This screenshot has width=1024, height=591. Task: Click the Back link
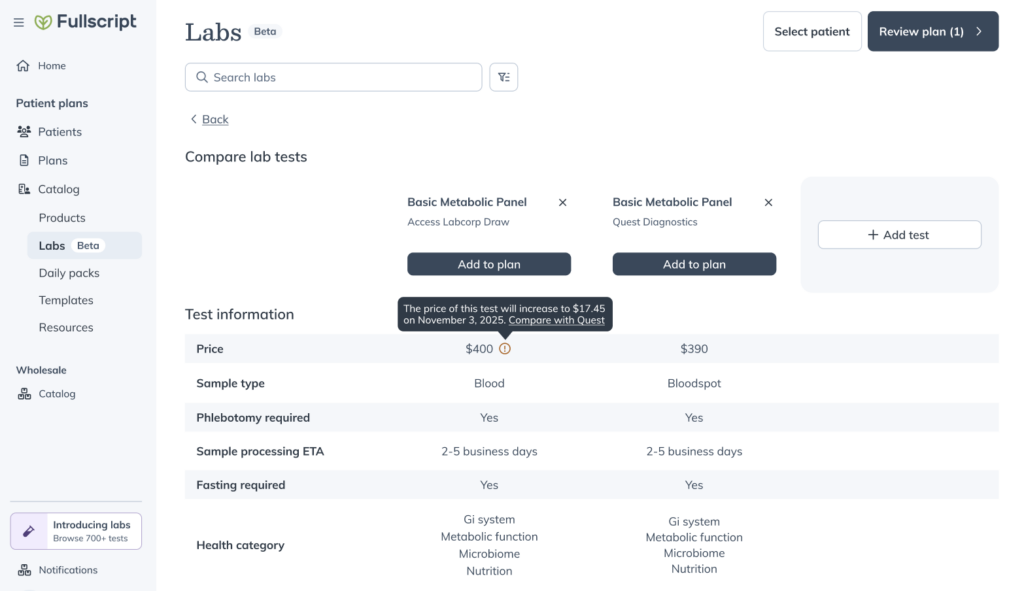214,119
